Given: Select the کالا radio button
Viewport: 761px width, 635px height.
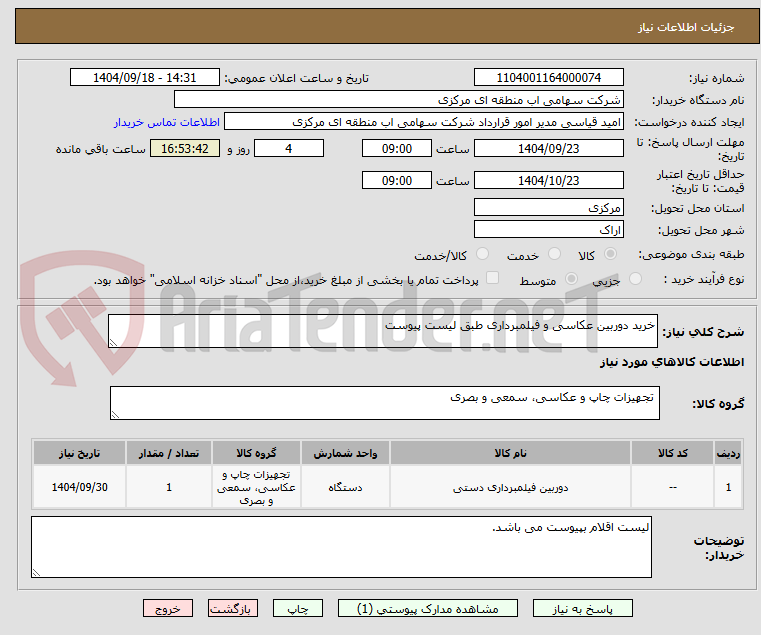Looking at the screenshot, I should [x=611, y=253].
